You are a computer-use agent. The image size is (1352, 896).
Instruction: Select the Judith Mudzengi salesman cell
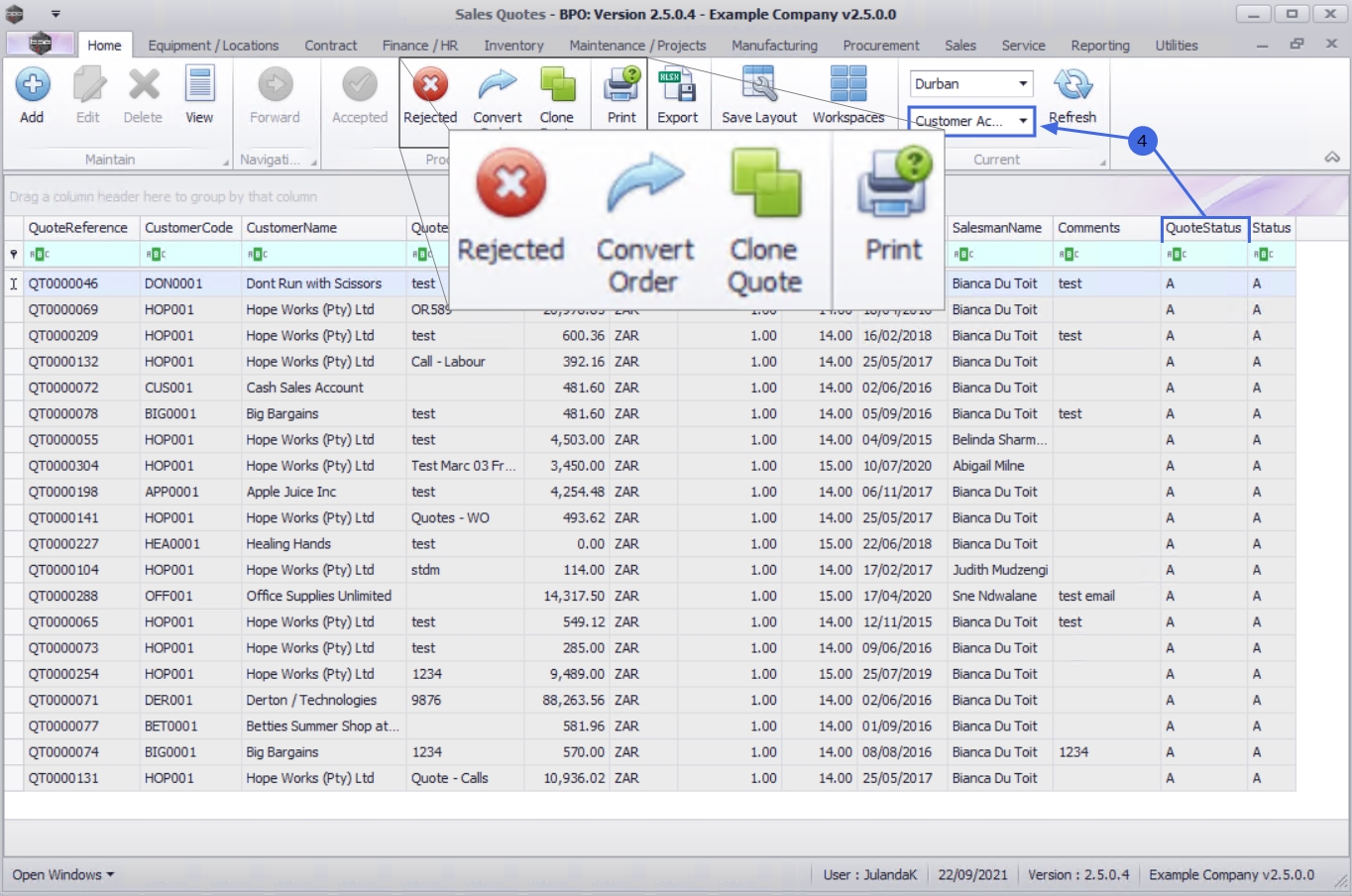pos(1000,570)
